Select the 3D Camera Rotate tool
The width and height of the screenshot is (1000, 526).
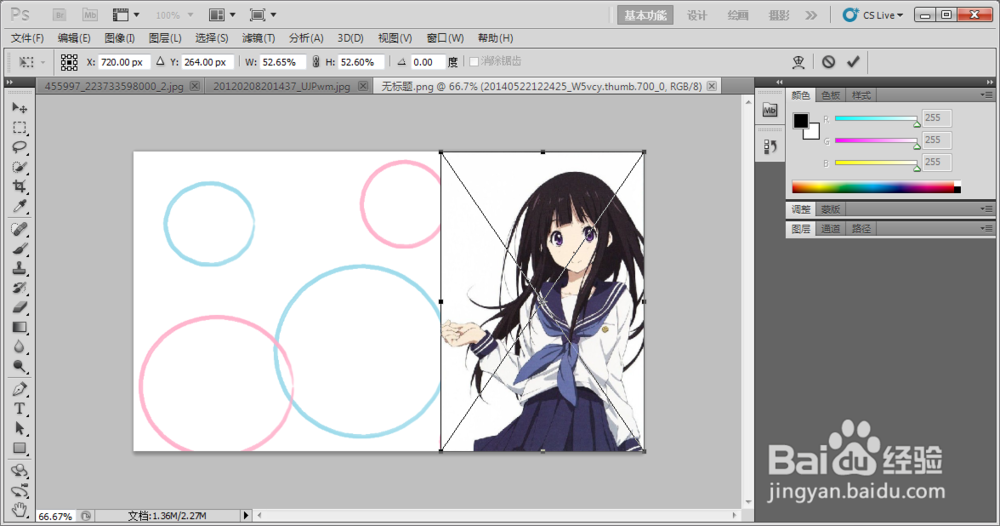pos(19,490)
